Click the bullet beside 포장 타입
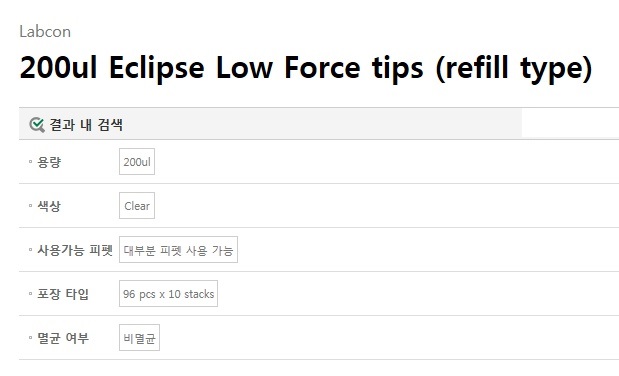 point(30,293)
